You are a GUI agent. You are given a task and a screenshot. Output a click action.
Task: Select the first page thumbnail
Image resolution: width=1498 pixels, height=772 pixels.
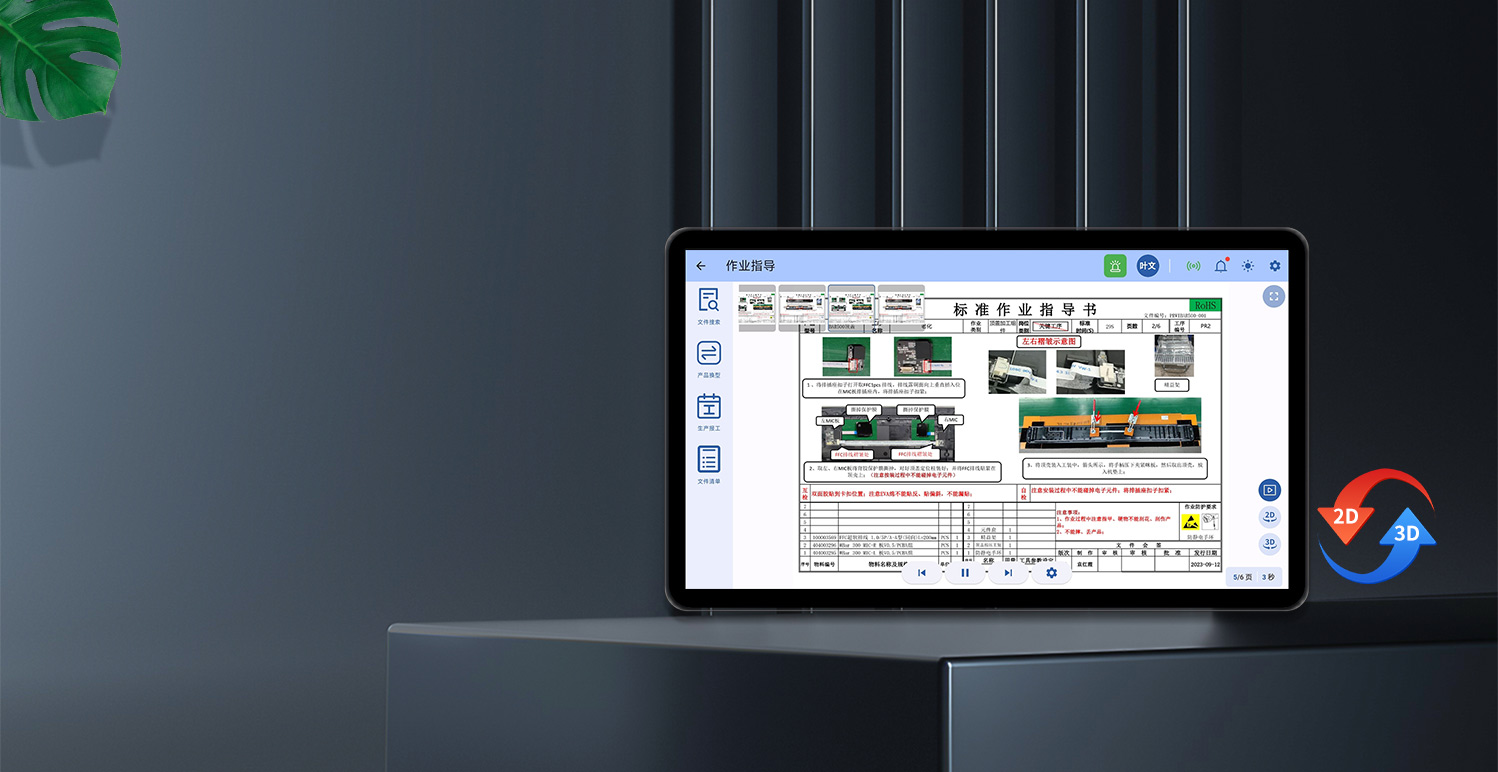point(757,308)
